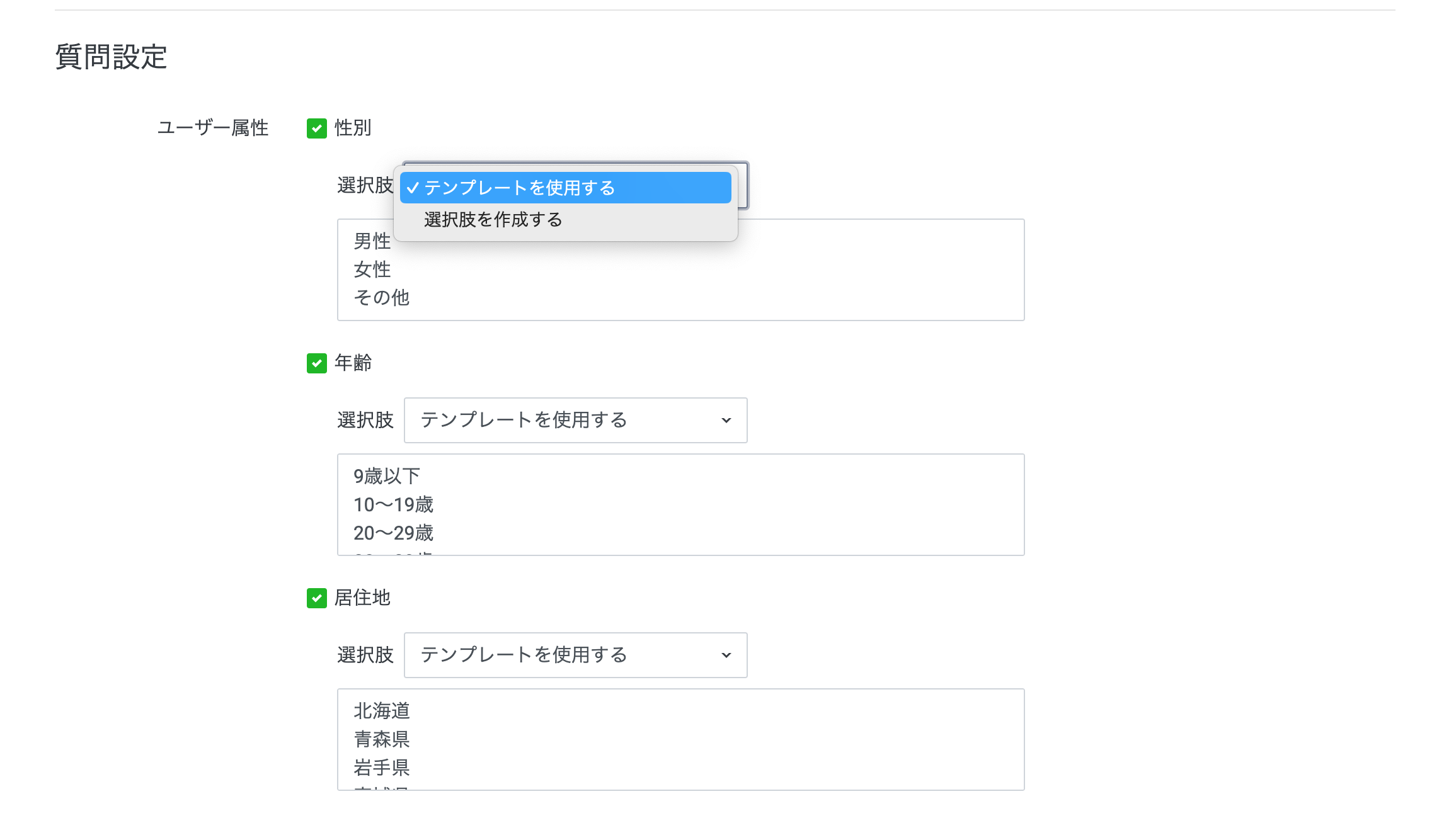Image resolution: width=1444 pixels, height=840 pixels.
Task: Click 北海道 in residence options list
Action: tap(381, 711)
